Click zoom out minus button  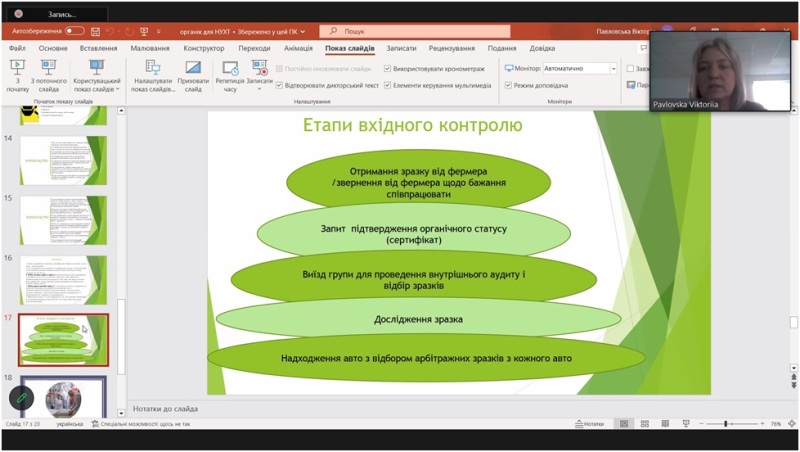pyautogui.click(x=702, y=424)
